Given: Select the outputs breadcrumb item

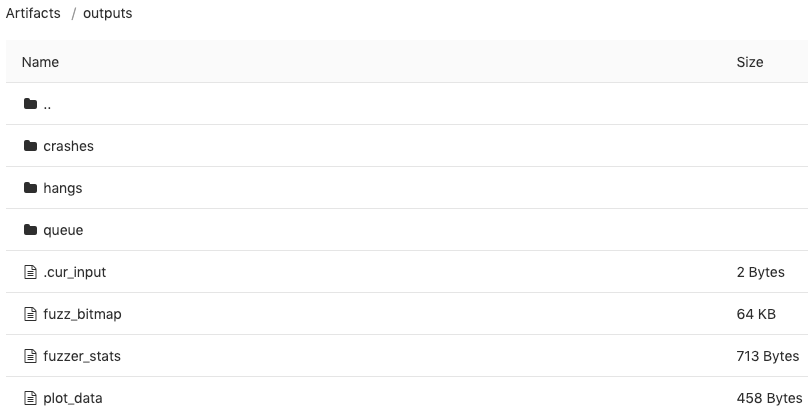Looking at the screenshot, I should (x=108, y=13).
